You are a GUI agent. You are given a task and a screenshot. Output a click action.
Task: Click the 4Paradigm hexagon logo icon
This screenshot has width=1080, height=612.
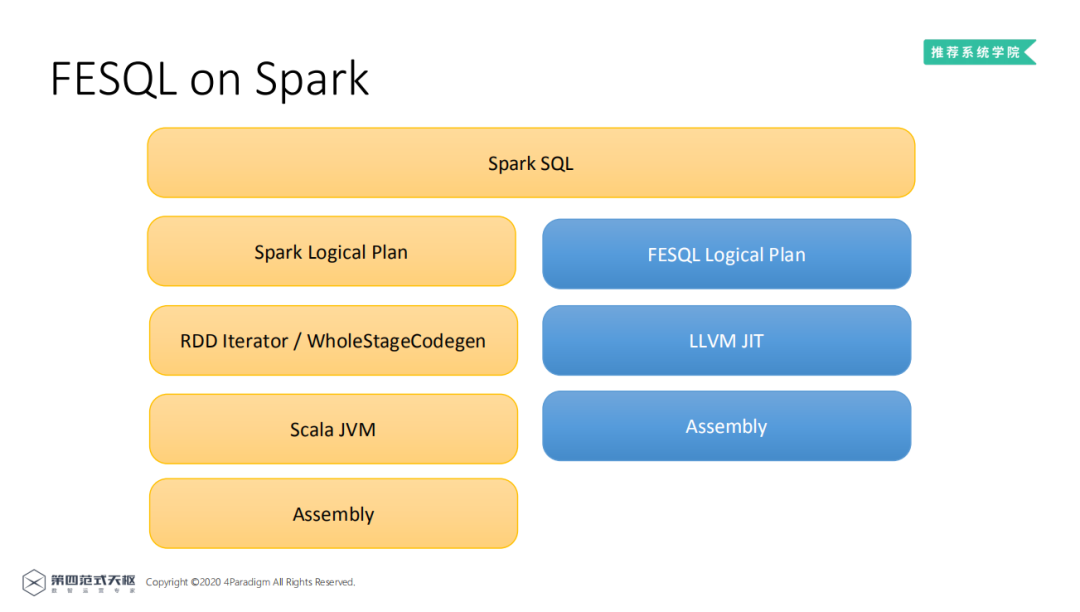pos(34,582)
